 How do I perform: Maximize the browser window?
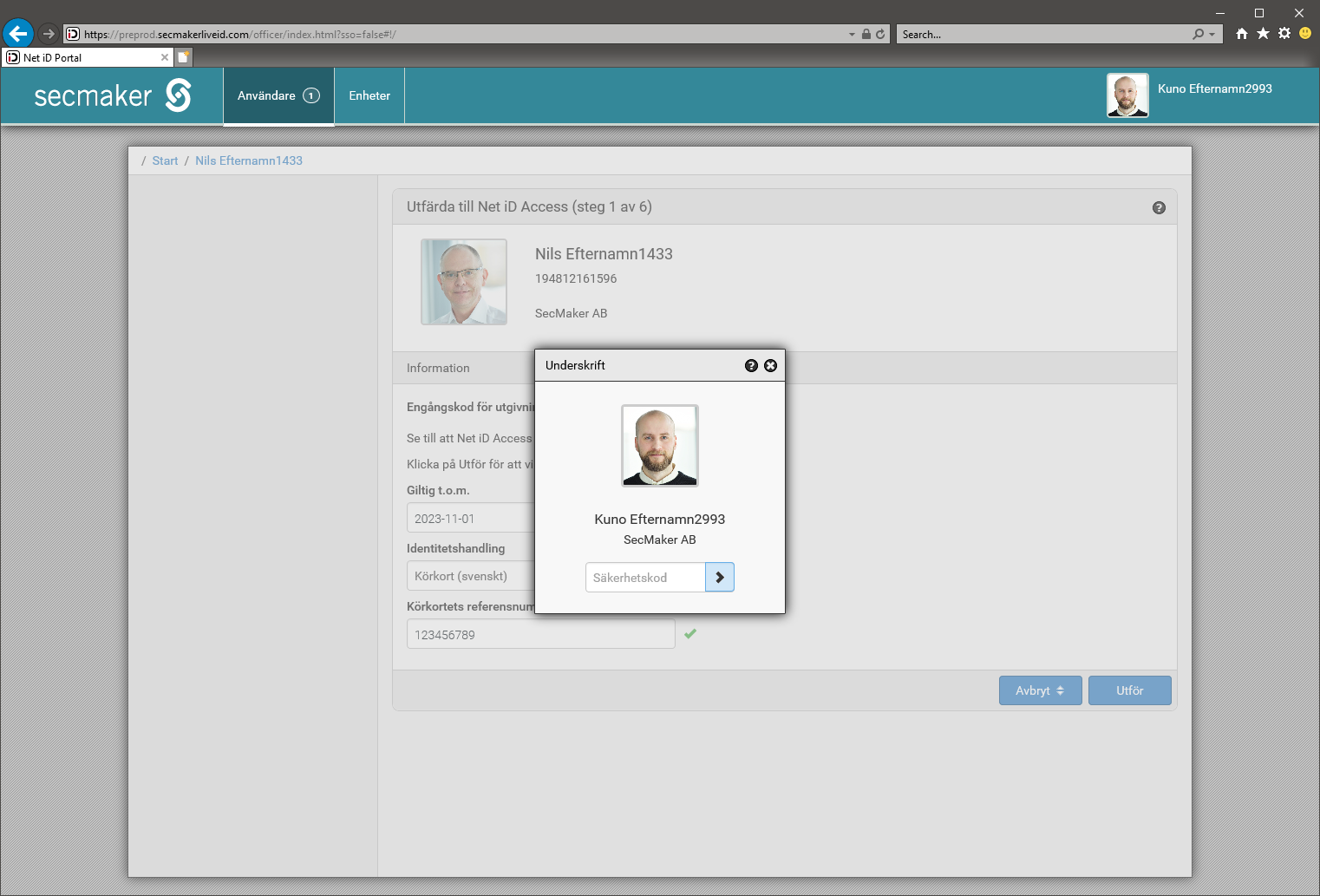[1259, 12]
